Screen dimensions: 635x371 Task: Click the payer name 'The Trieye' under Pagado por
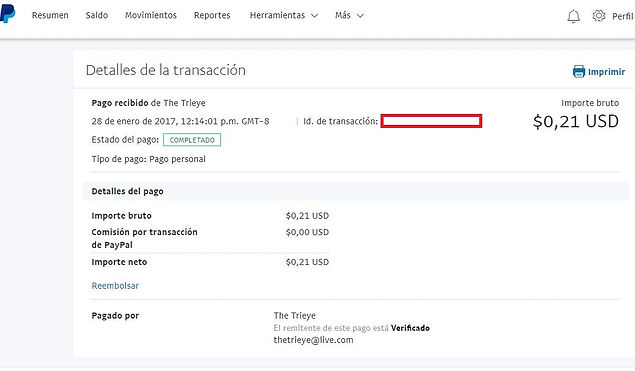coord(294,315)
